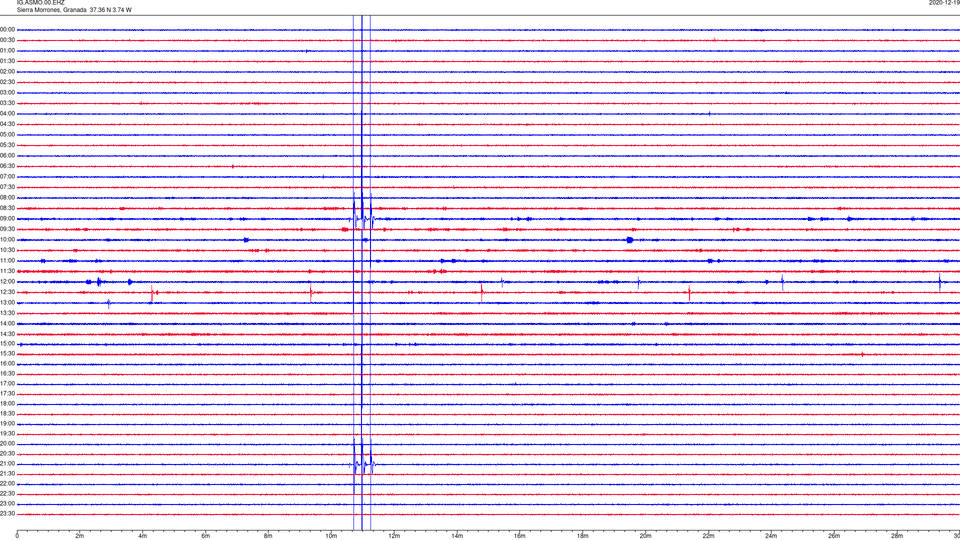
Task: Click the 13:00 row label
Action: (7, 302)
